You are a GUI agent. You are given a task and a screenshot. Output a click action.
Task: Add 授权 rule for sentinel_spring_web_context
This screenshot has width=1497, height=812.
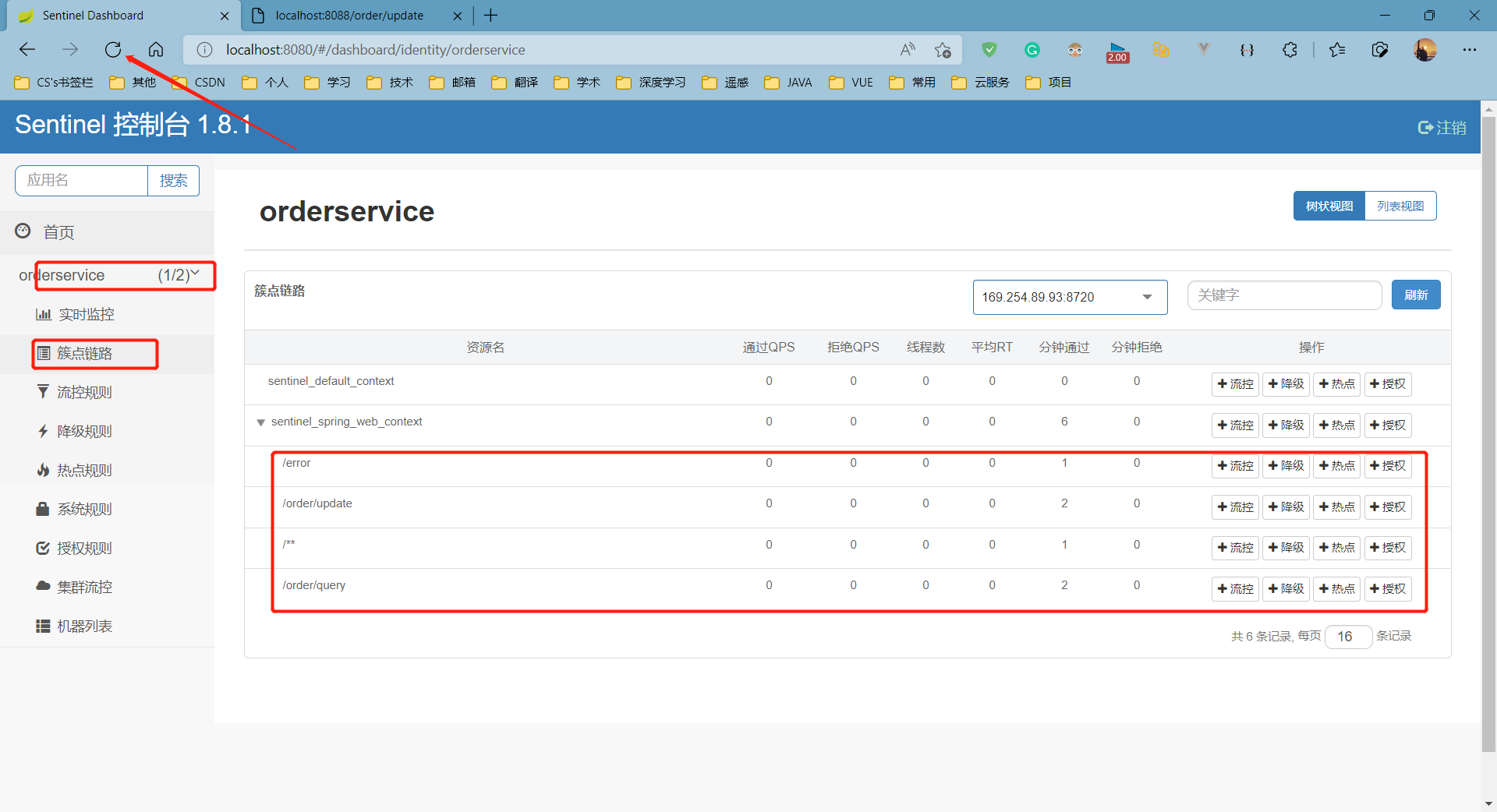click(x=1388, y=425)
